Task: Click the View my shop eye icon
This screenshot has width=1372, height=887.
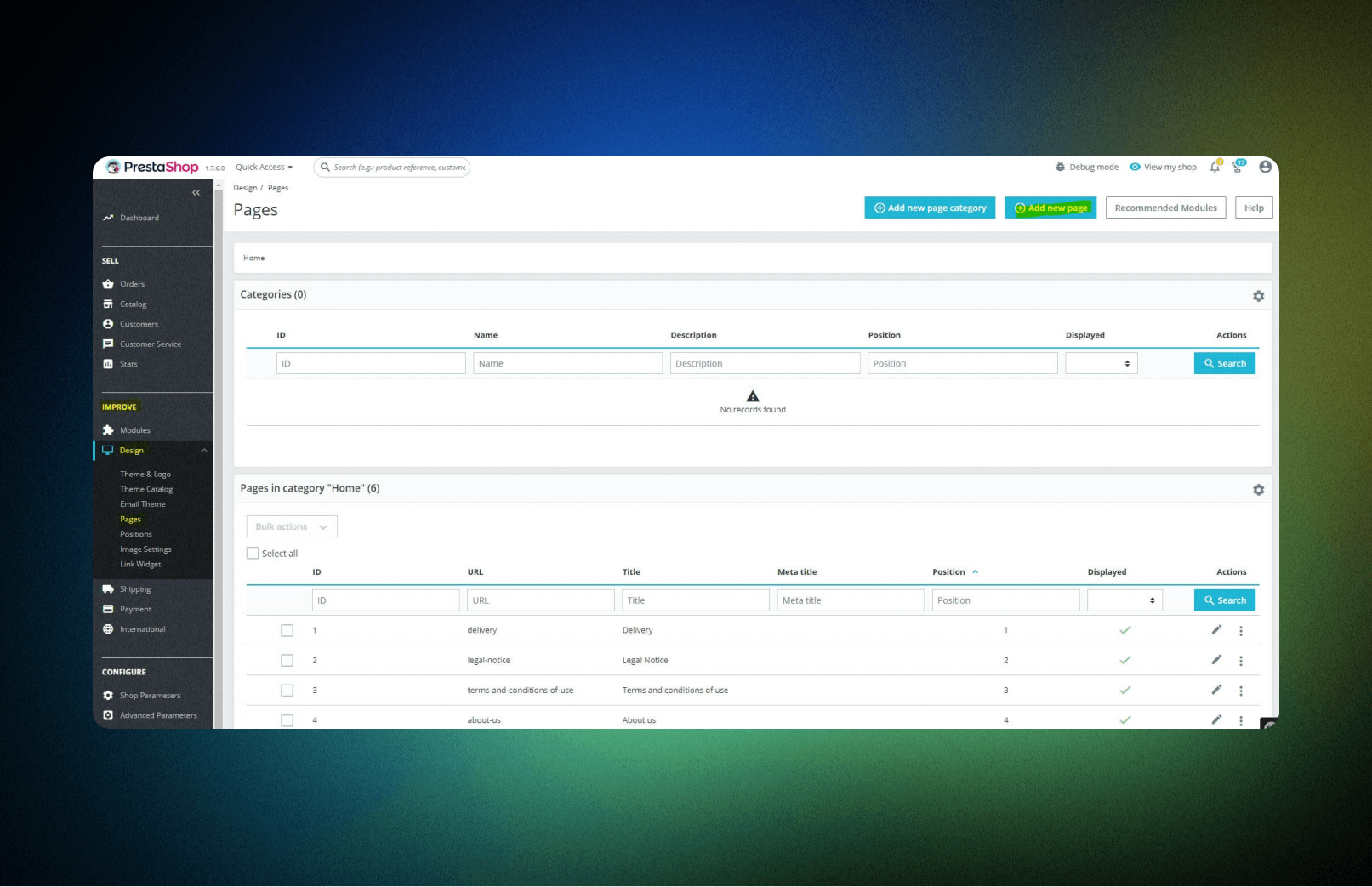Action: [x=1135, y=167]
